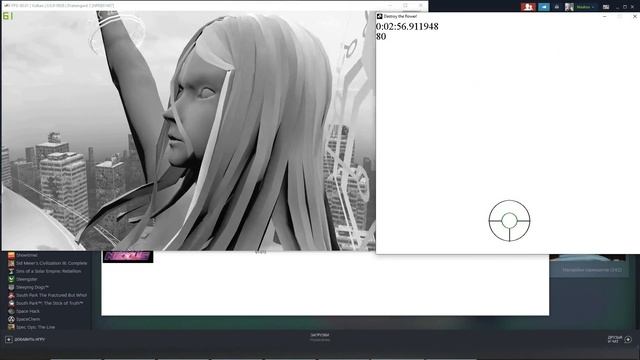Click the score value 80
Screen dimensions: 640x360
pos(381,37)
